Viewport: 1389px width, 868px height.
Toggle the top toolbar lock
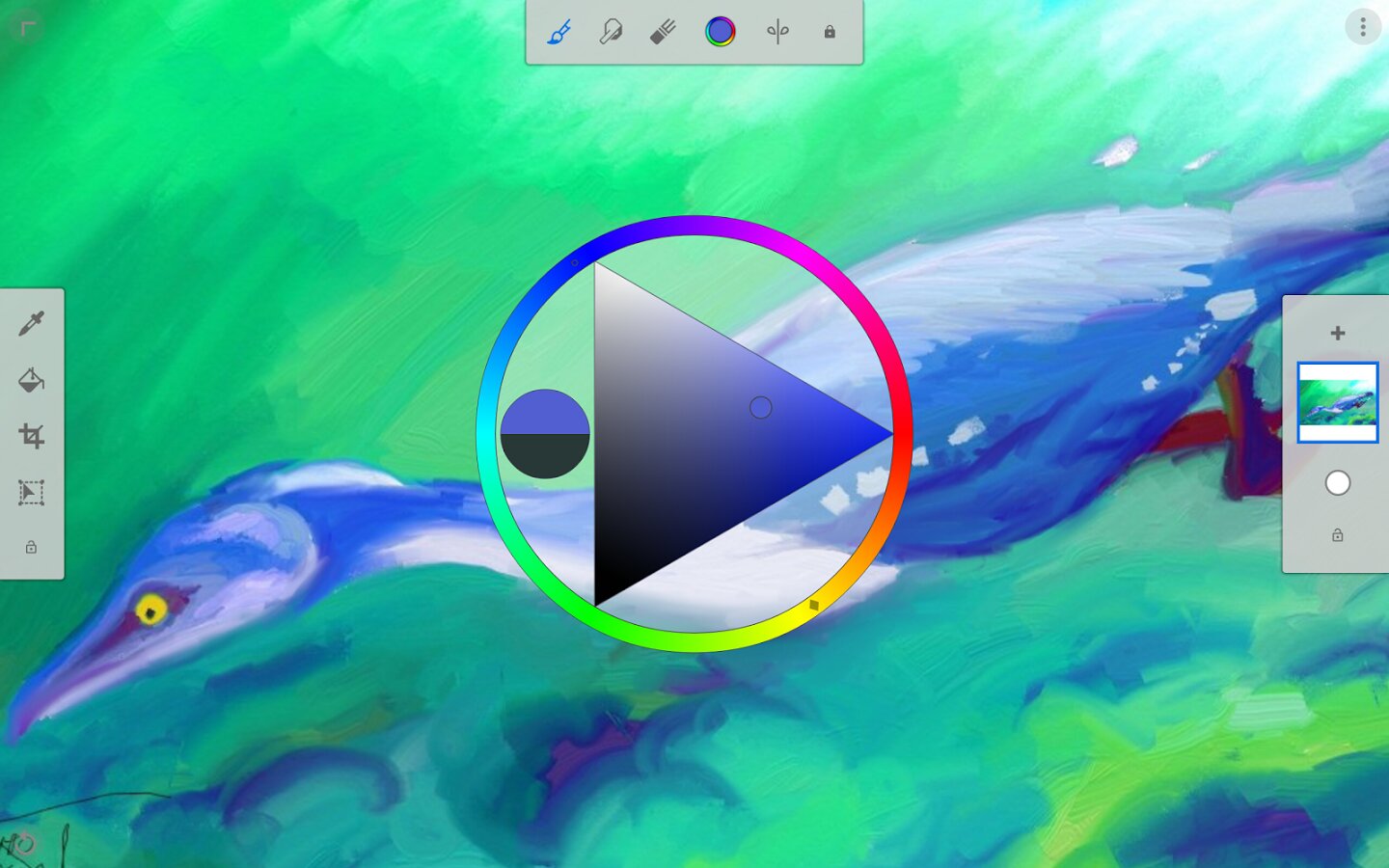(x=830, y=33)
